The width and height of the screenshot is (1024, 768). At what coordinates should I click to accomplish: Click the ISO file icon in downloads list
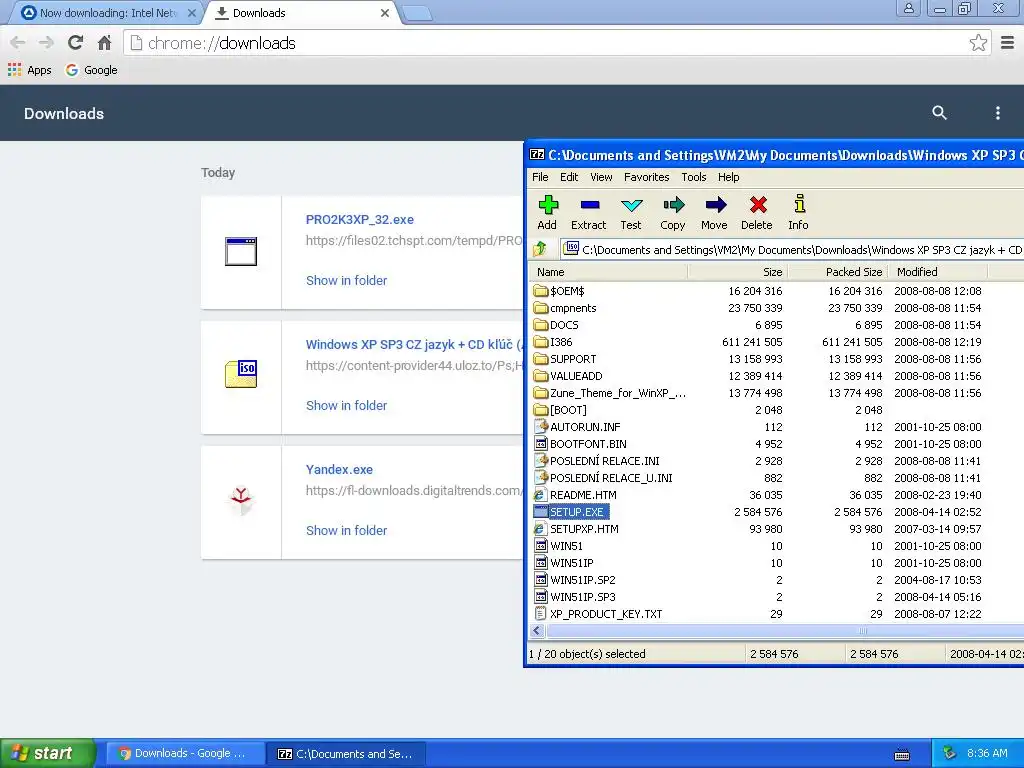click(241, 374)
